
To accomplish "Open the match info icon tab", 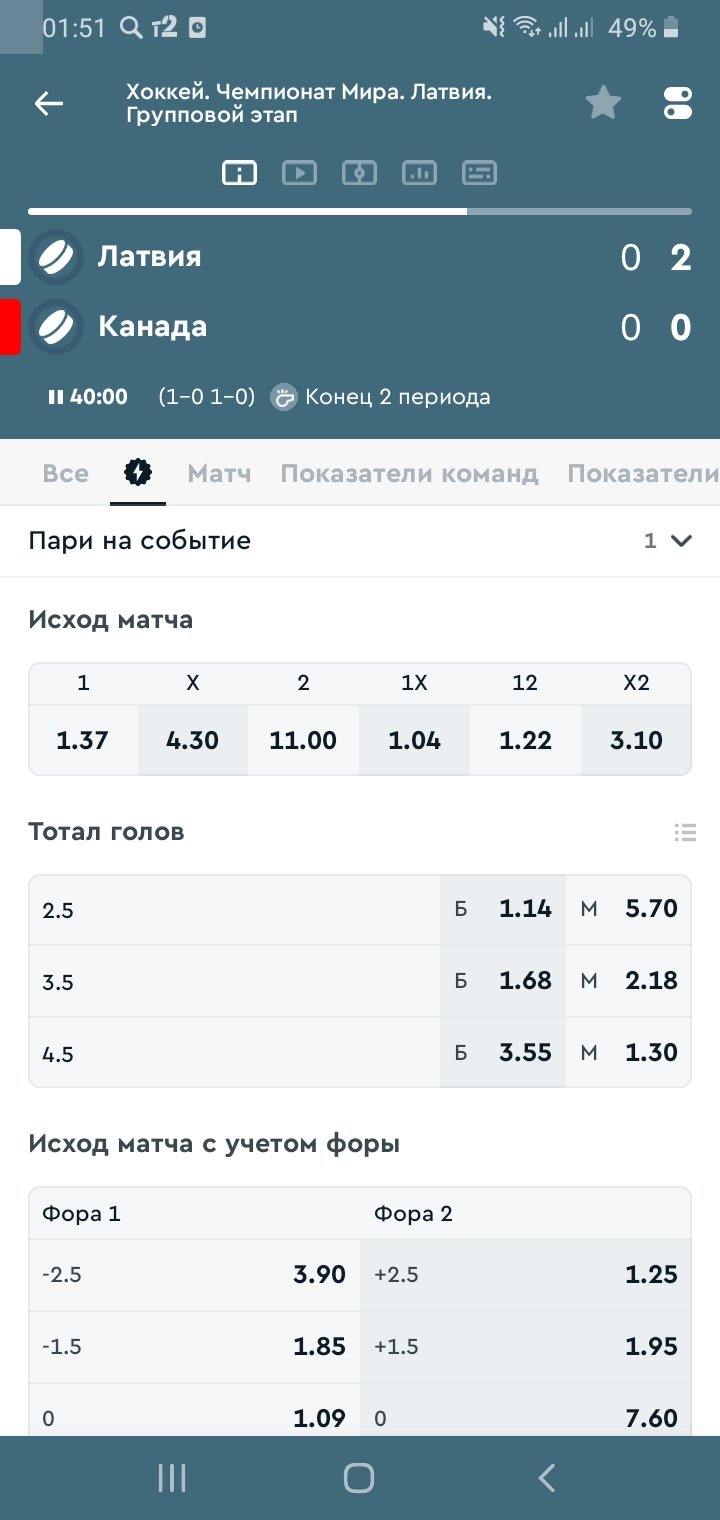I will pos(239,173).
